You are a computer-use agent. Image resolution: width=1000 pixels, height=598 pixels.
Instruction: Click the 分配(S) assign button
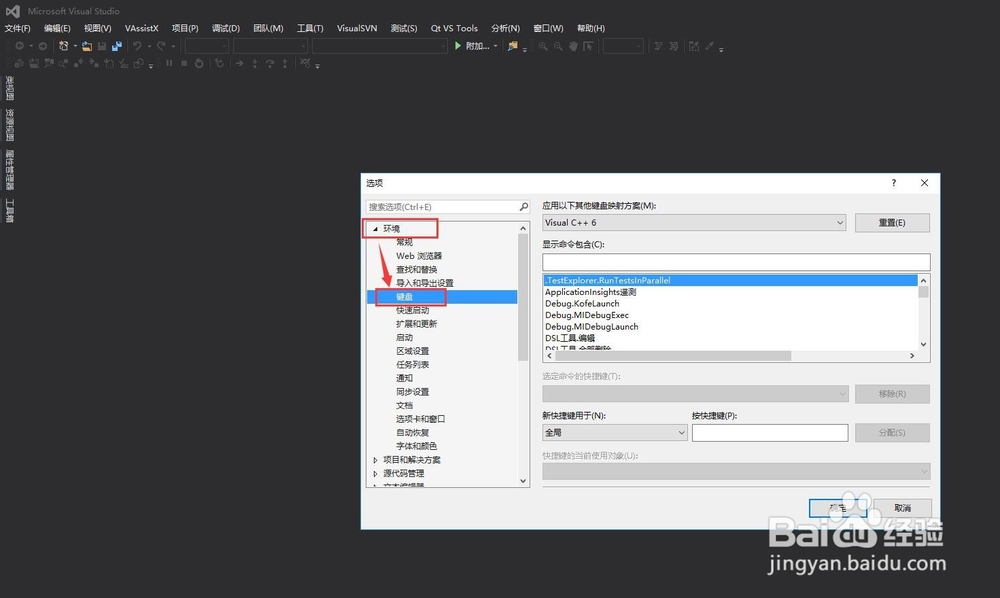pyautogui.click(x=892, y=432)
